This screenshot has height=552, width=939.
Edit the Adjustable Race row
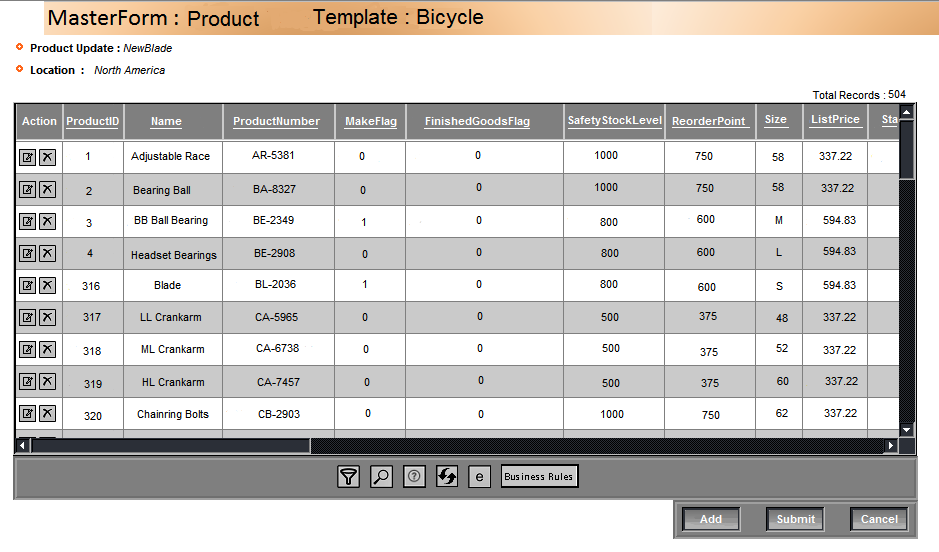coord(28,157)
